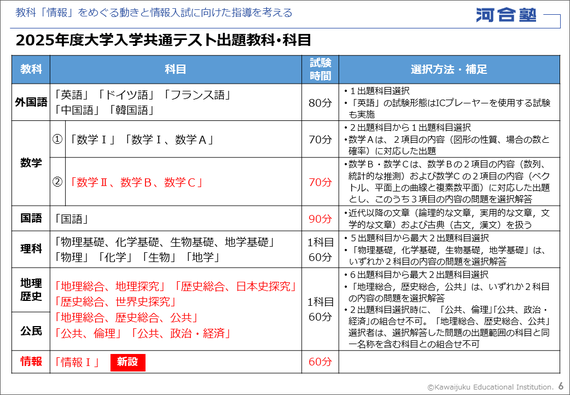Image resolution: width=570 pixels, height=395 pixels.
Task: Click the red 「歴史総合、日本史探究」 text
Action: (236, 286)
